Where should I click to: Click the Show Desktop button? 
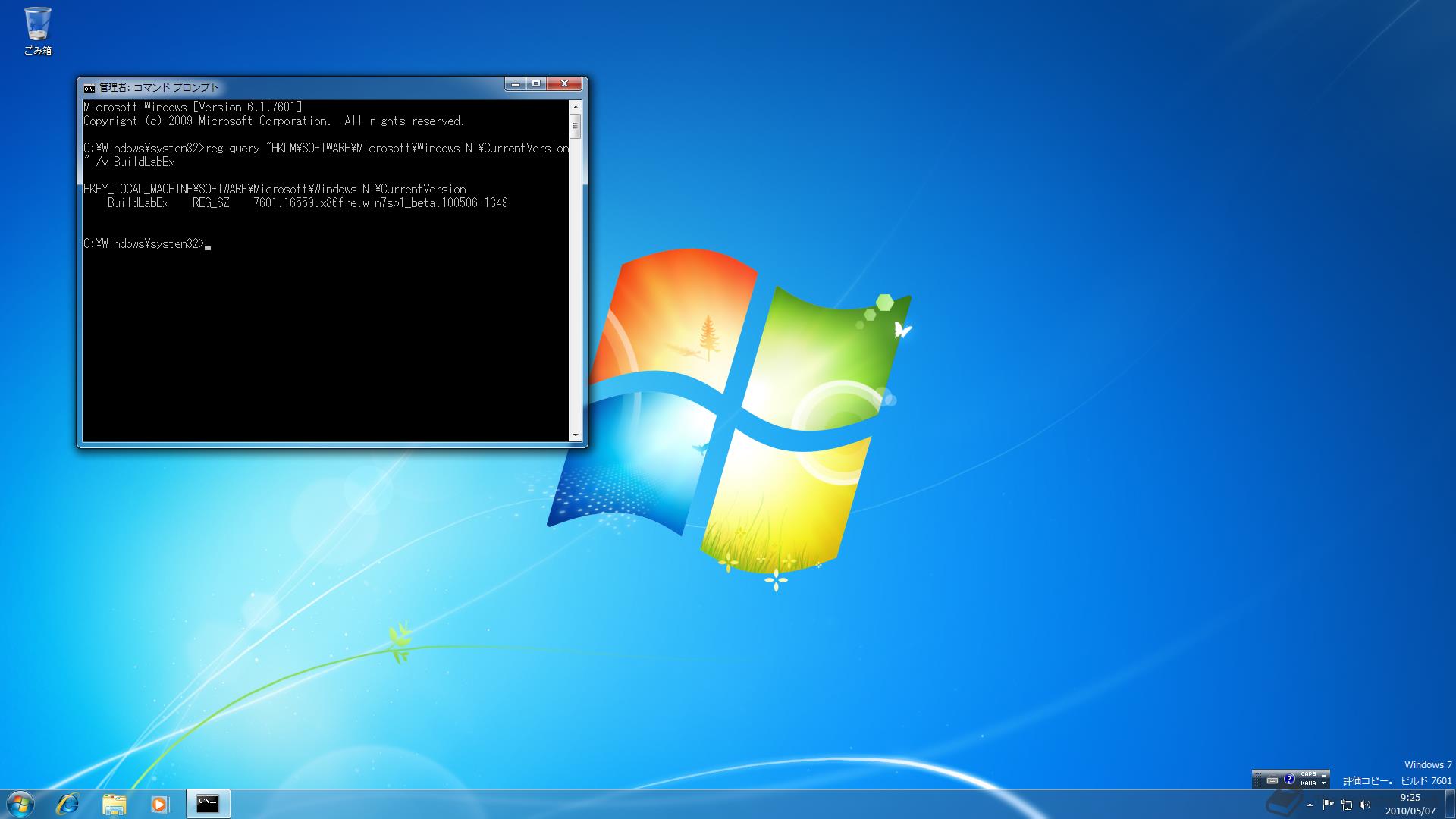point(1450,804)
